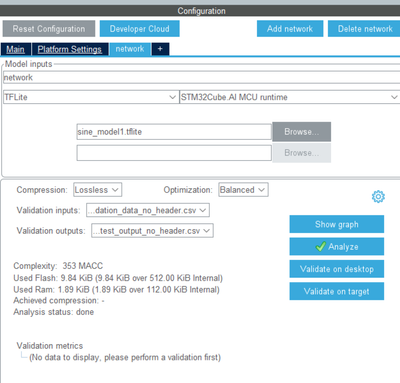Open advanced settings gear icon
The height and width of the screenshot is (383, 400).
coord(378,197)
